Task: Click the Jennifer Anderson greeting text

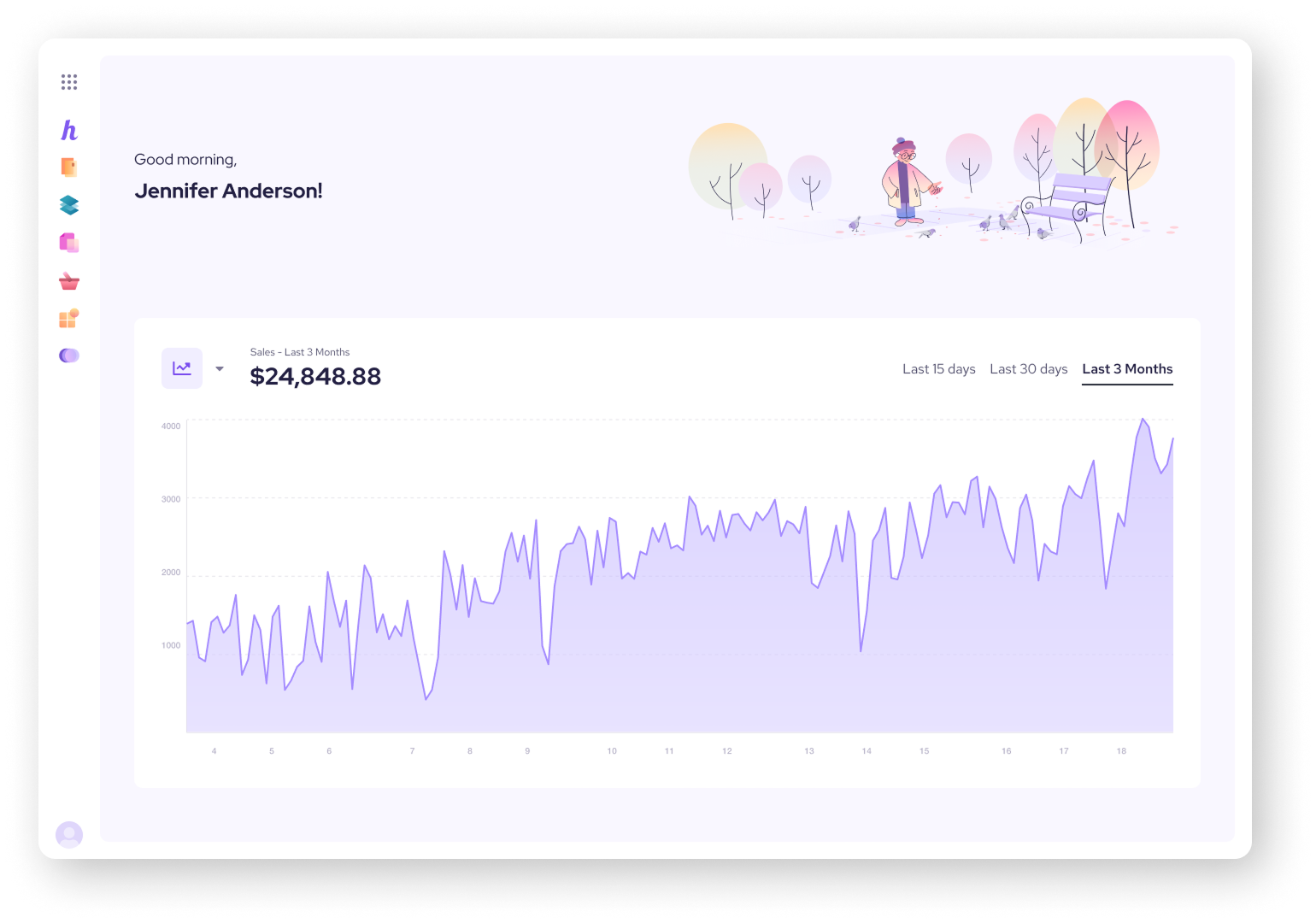Action: 229,191
